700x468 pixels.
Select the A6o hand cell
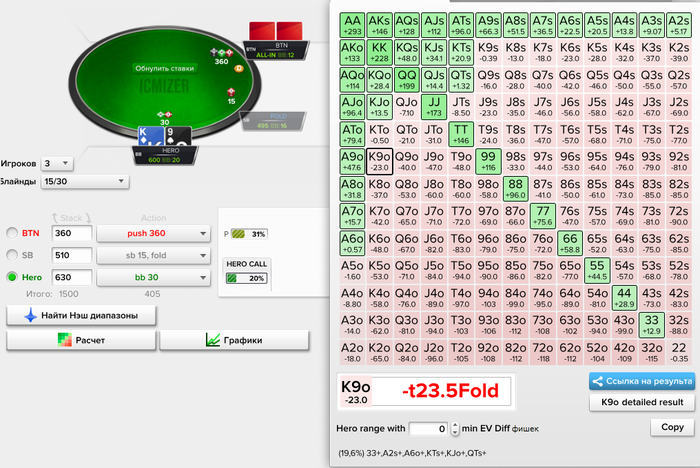click(352, 243)
